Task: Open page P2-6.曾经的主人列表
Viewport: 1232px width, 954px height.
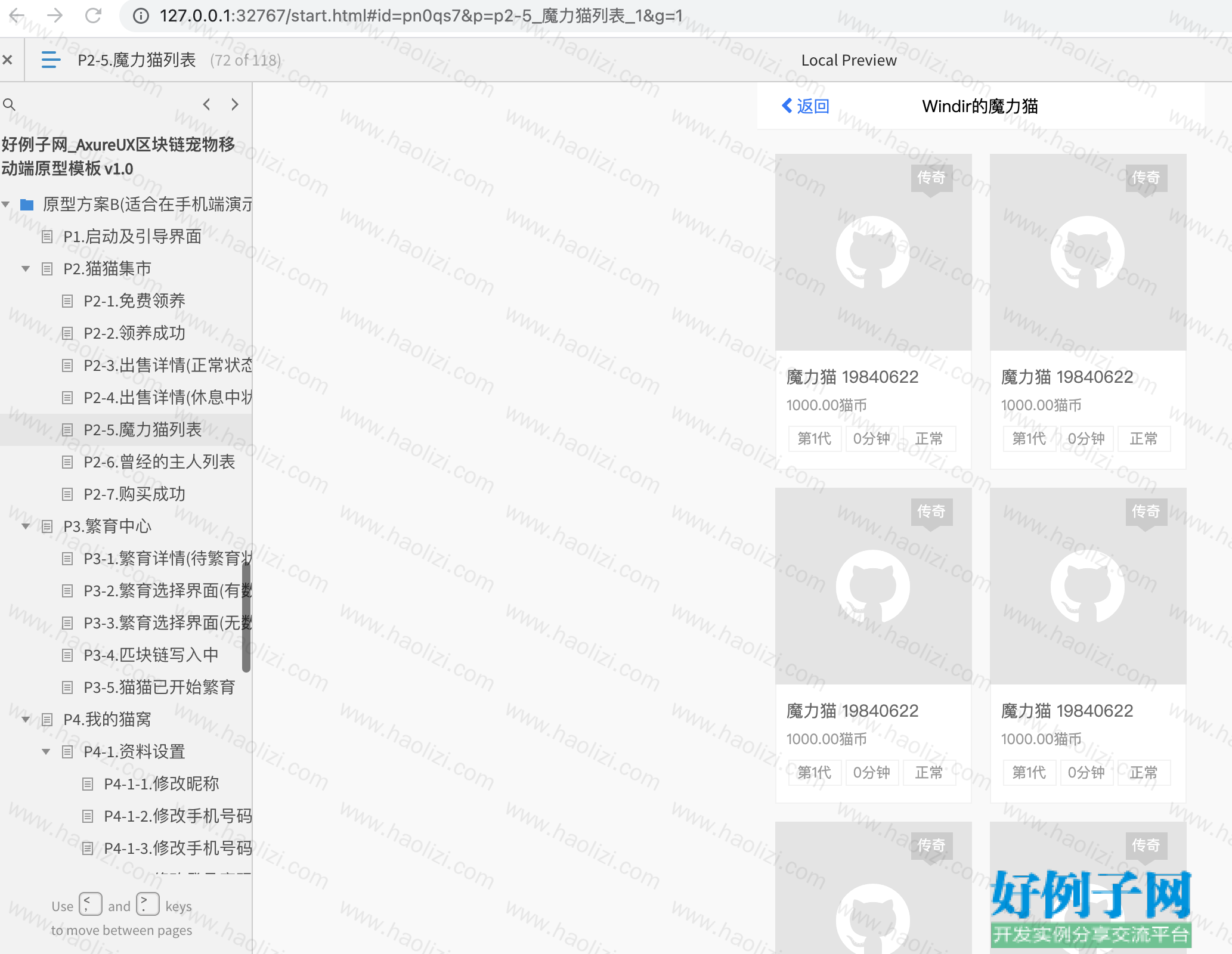Action: (159, 462)
